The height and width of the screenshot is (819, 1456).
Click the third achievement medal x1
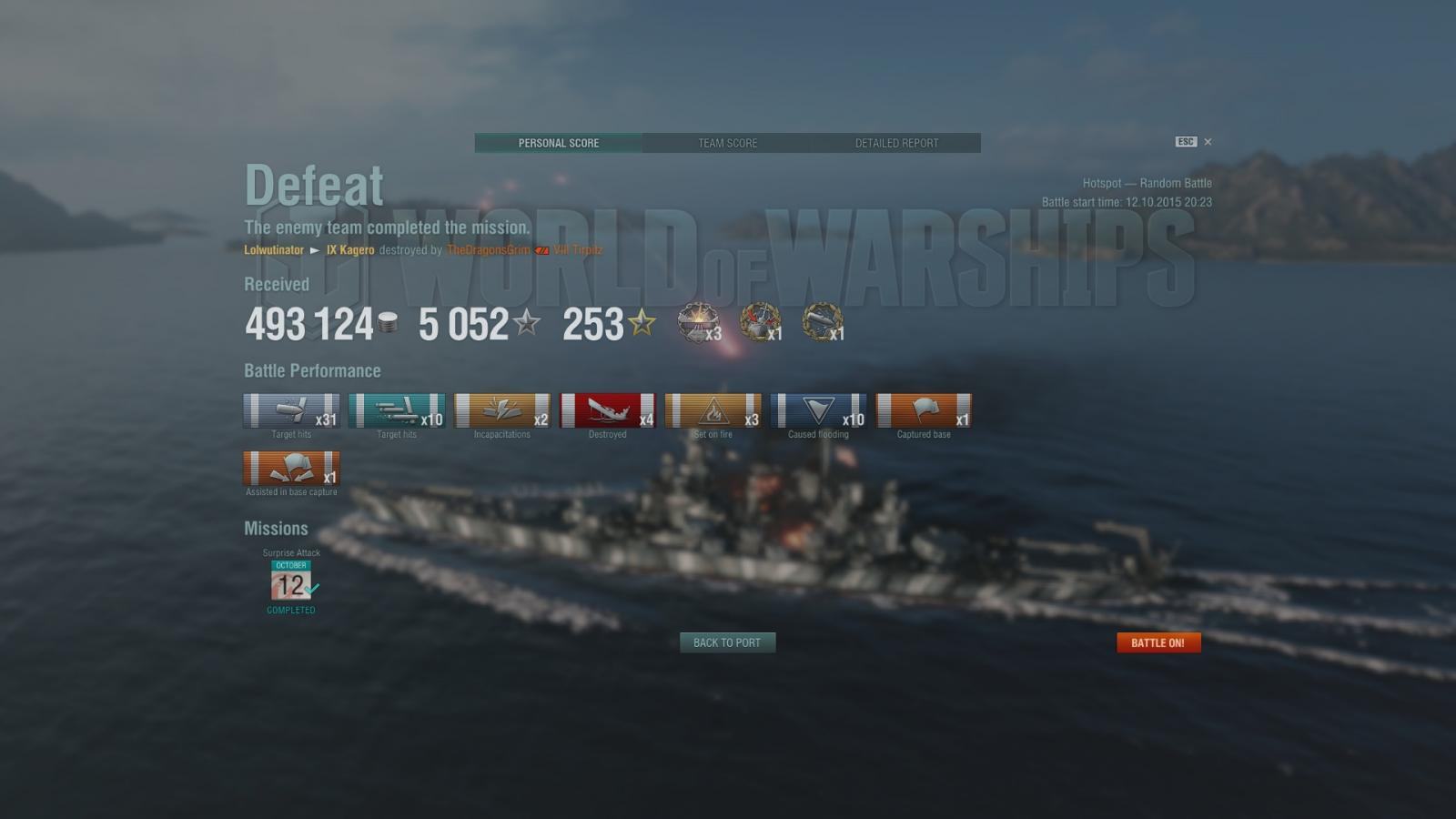pos(823,323)
